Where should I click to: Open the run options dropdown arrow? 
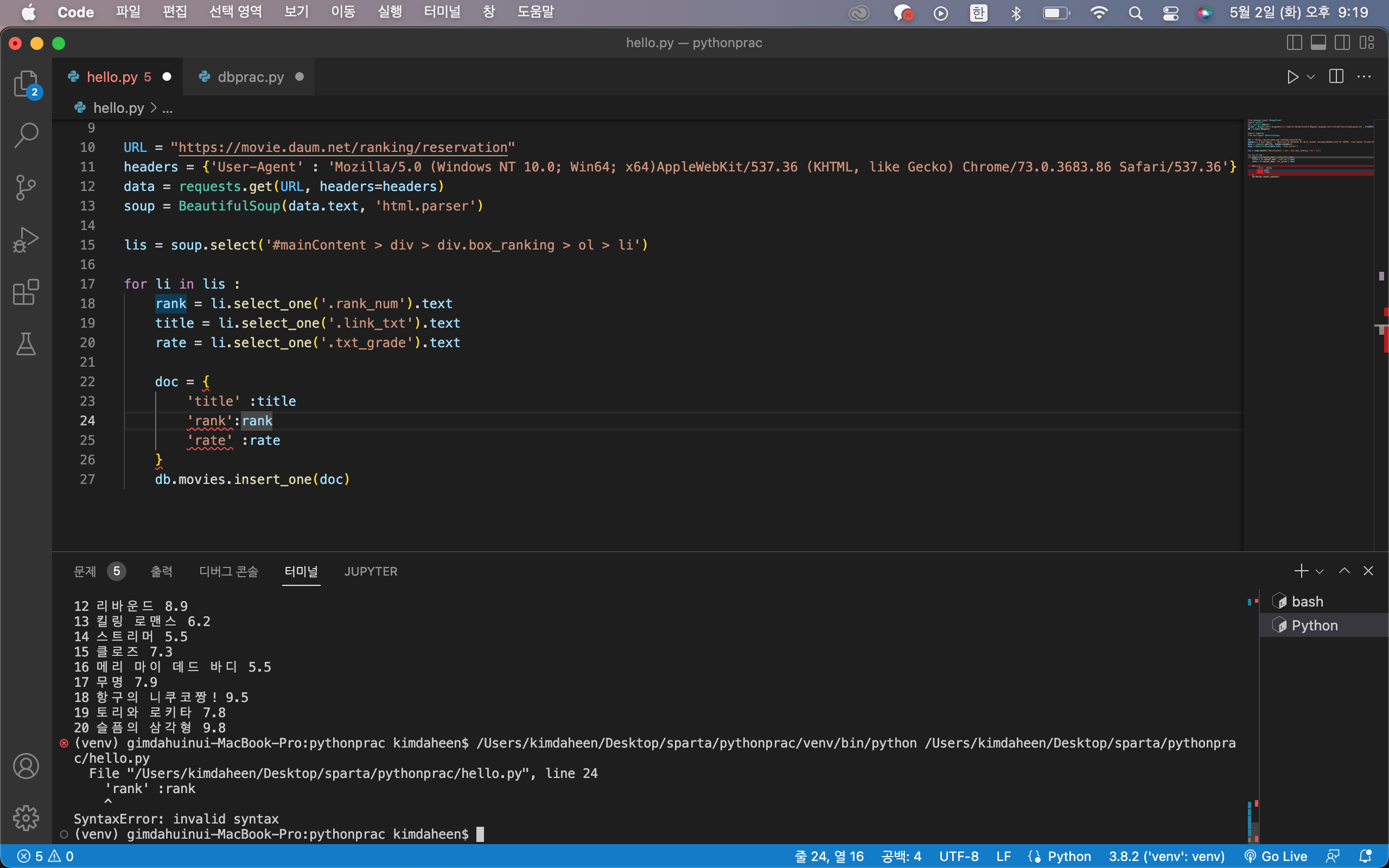point(1311,77)
